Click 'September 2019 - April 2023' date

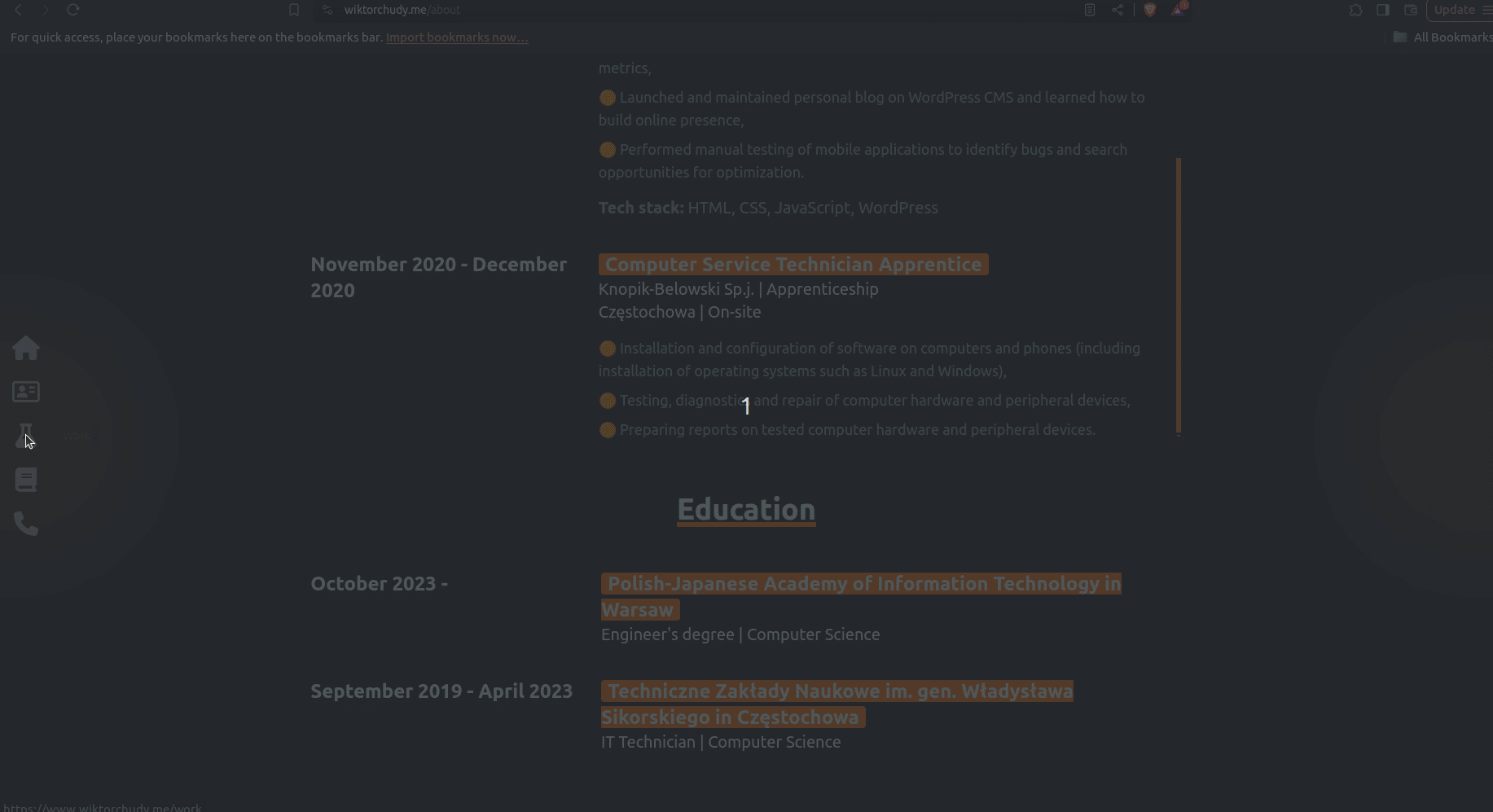point(441,691)
